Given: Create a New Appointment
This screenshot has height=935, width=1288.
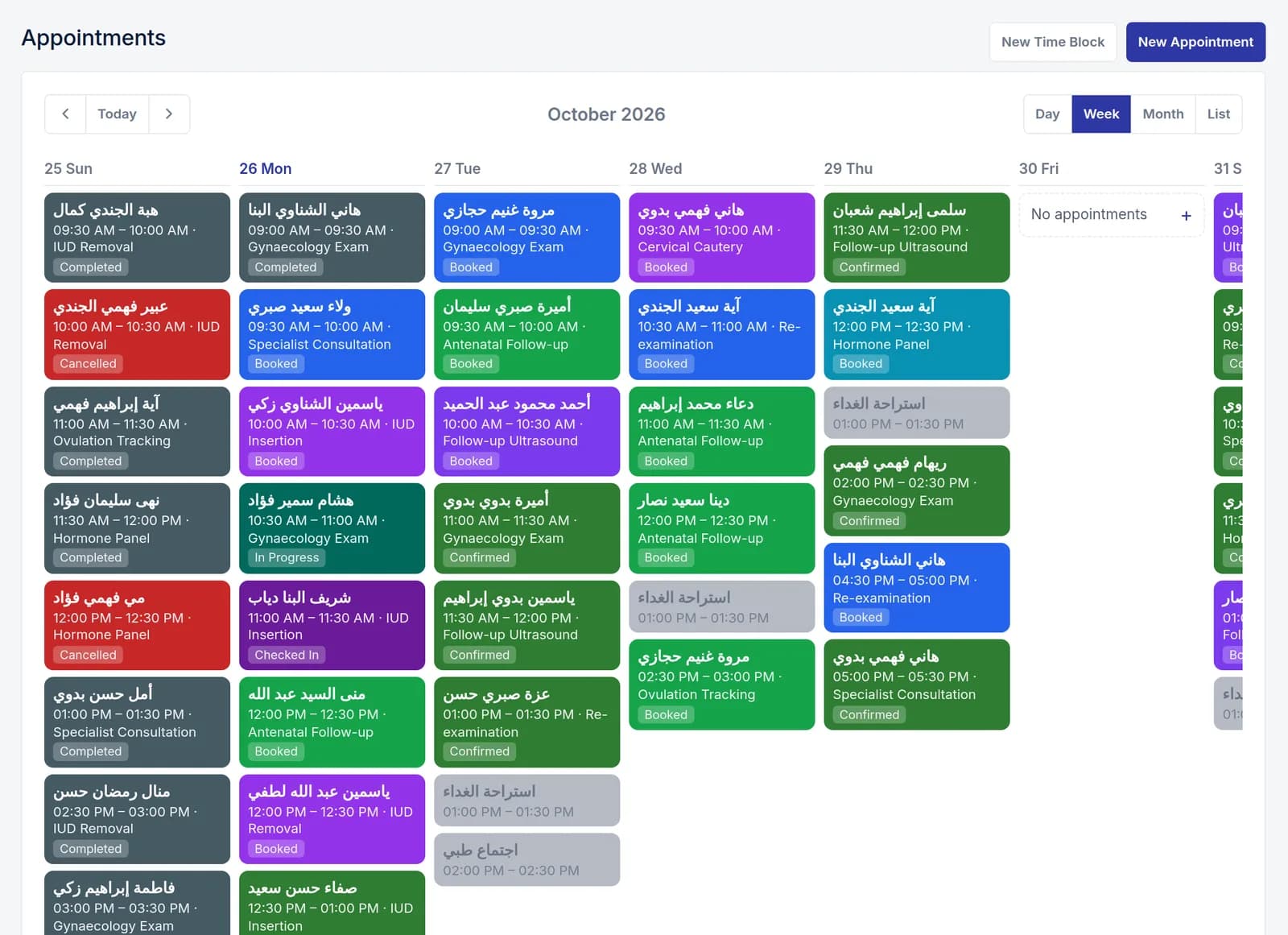Looking at the screenshot, I should [x=1195, y=42].
